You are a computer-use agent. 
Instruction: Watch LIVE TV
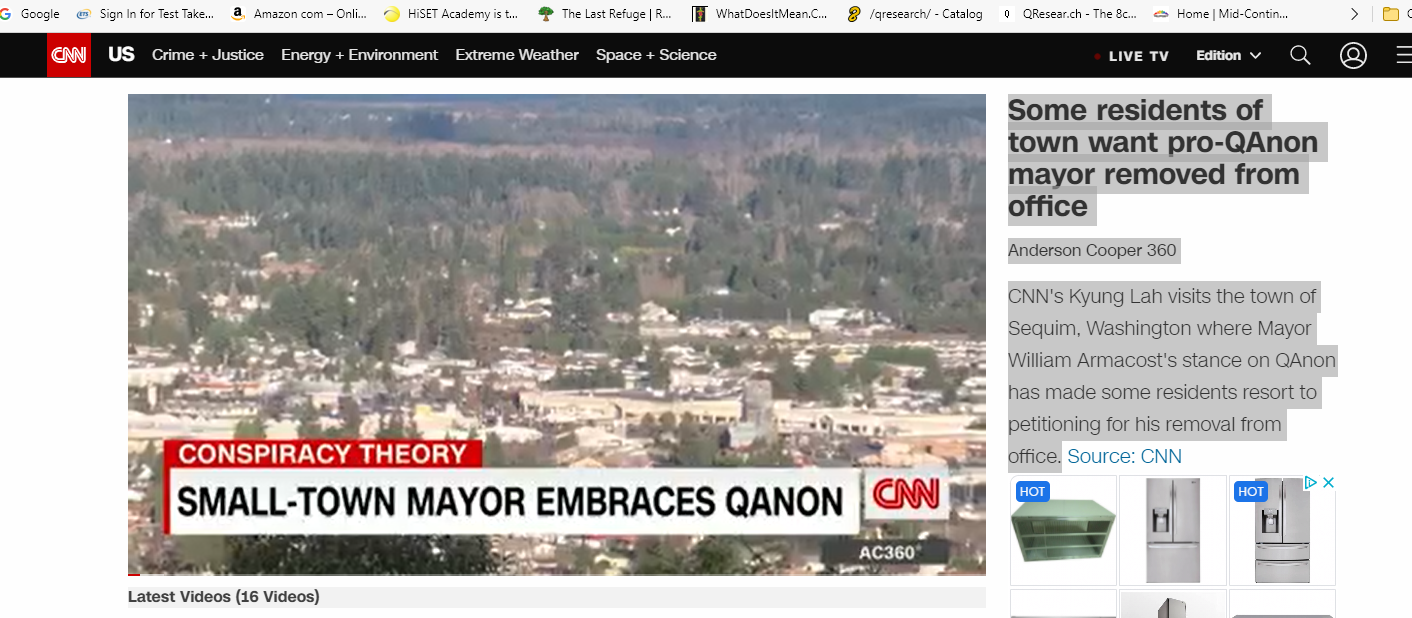point(1132,56)
